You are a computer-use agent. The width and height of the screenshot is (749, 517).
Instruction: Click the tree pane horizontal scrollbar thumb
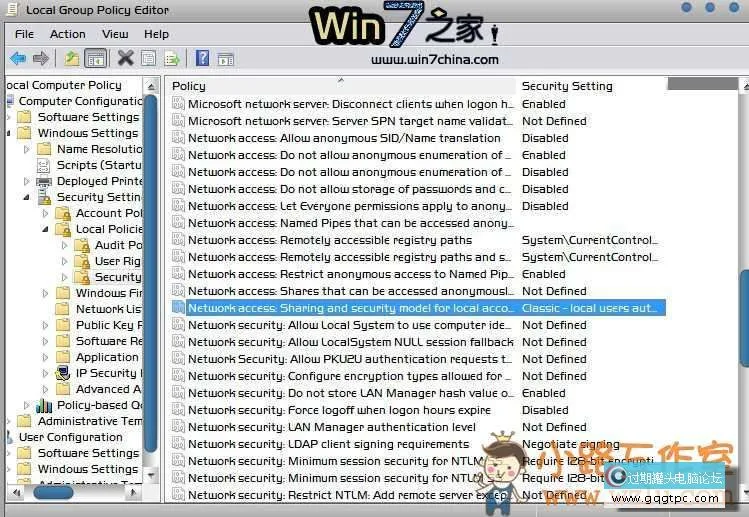click(53, 492)
